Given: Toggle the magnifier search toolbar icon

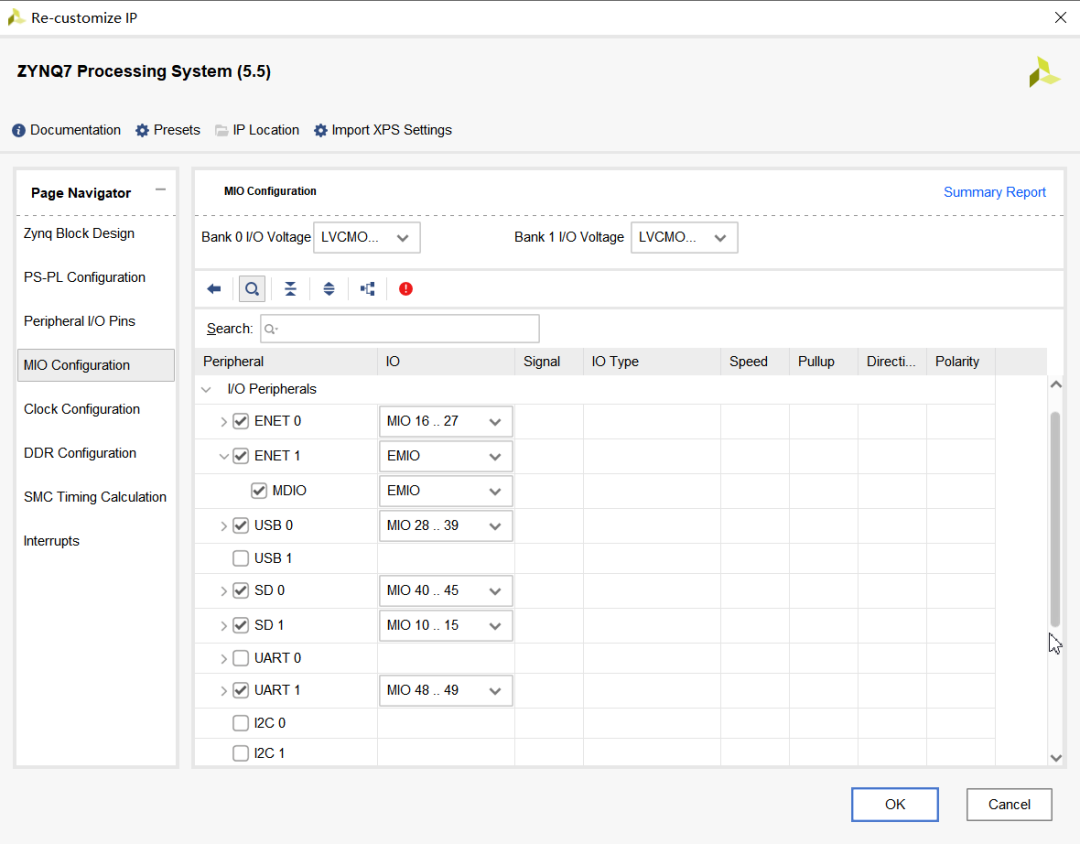Looking at the screenshot, I should [x=252, y=289].
